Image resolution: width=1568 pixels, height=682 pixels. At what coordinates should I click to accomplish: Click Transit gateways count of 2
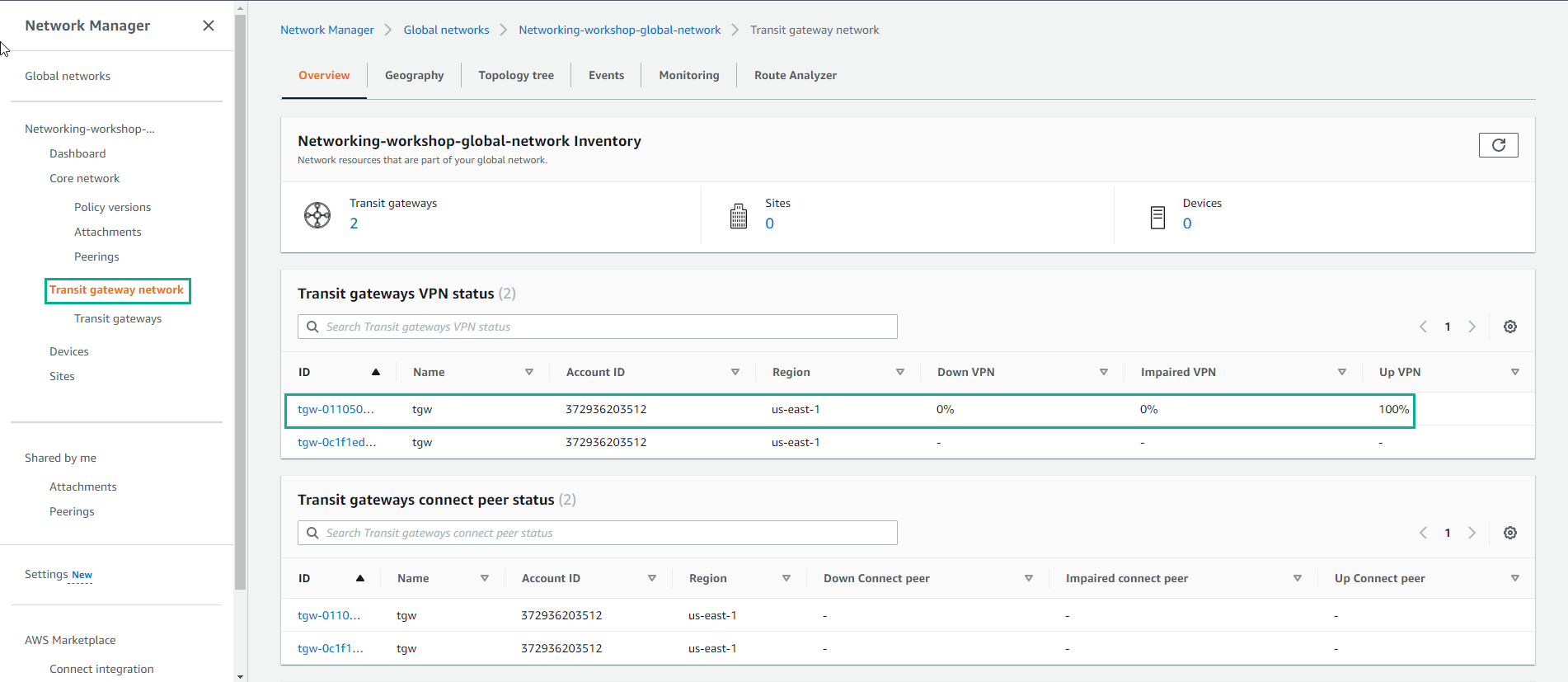point(354,223)
